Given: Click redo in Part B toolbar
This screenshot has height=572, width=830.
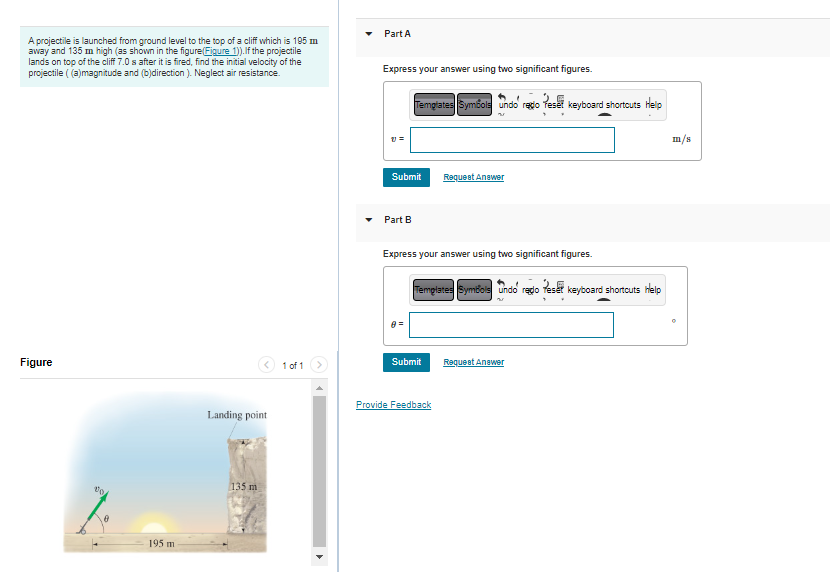Looking at the screenshot, I should coord(530,290).
